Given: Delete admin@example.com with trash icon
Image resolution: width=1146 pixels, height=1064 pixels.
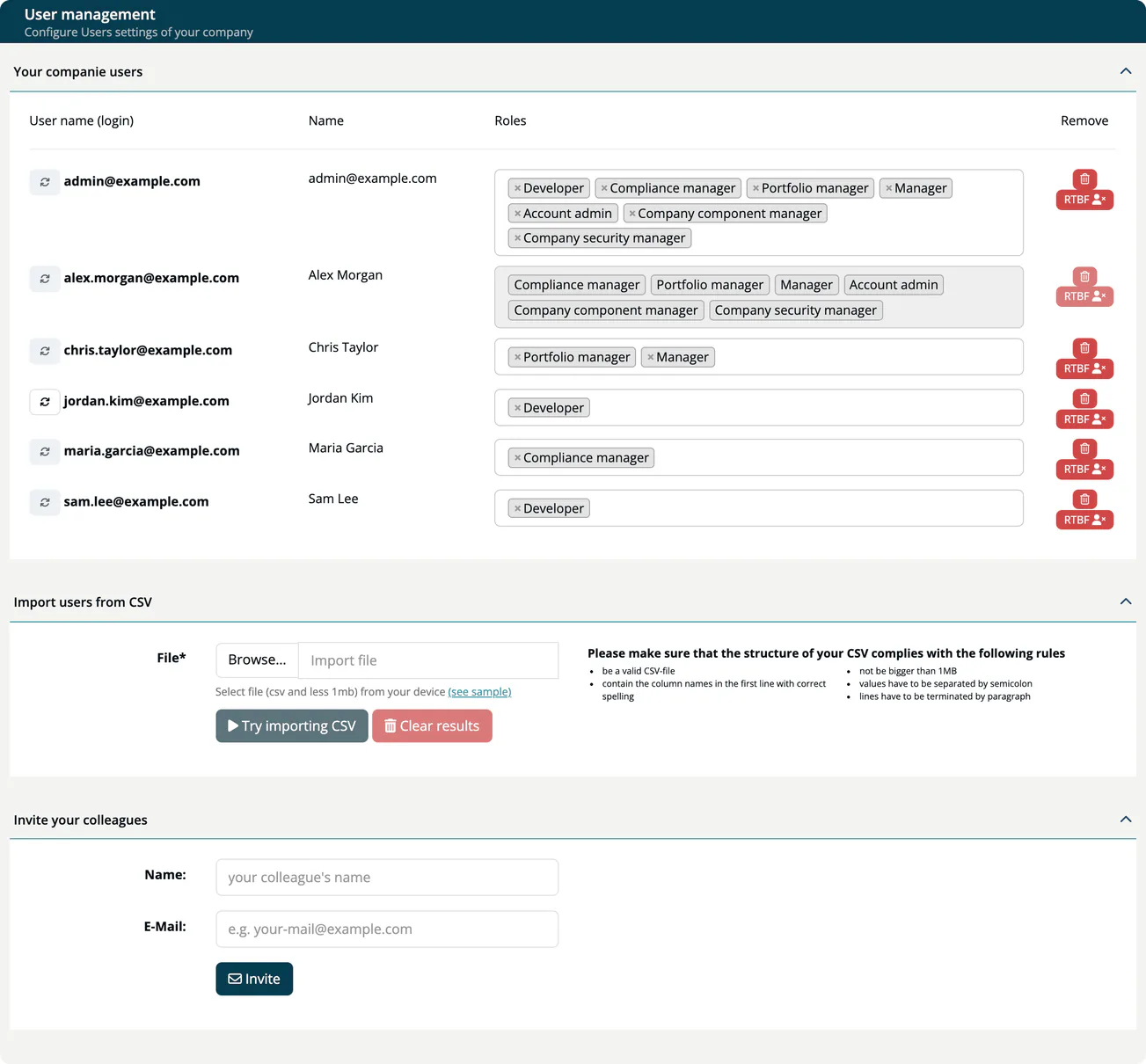Looking at the screenshot, I should pos(1084,179).
